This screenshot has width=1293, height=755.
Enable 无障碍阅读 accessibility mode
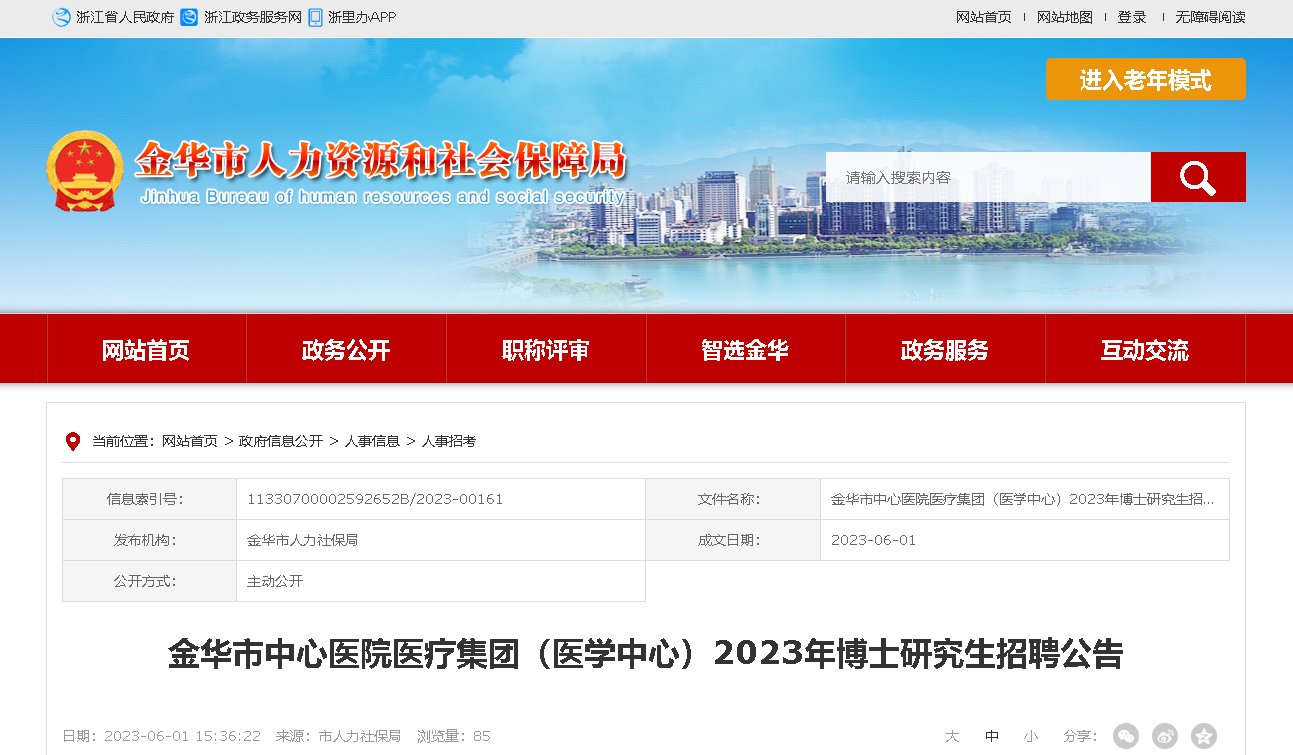[1210, 17]
